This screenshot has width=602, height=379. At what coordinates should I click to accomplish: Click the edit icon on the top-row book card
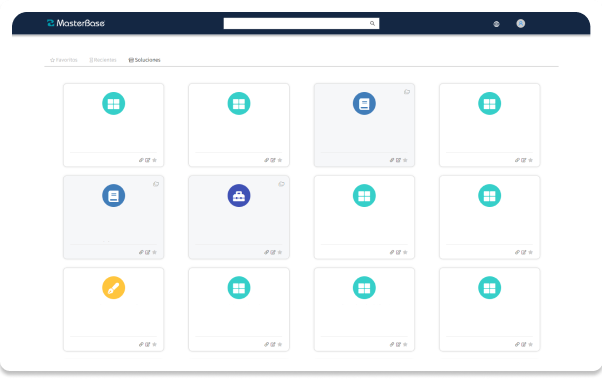(x=399, y=160)
